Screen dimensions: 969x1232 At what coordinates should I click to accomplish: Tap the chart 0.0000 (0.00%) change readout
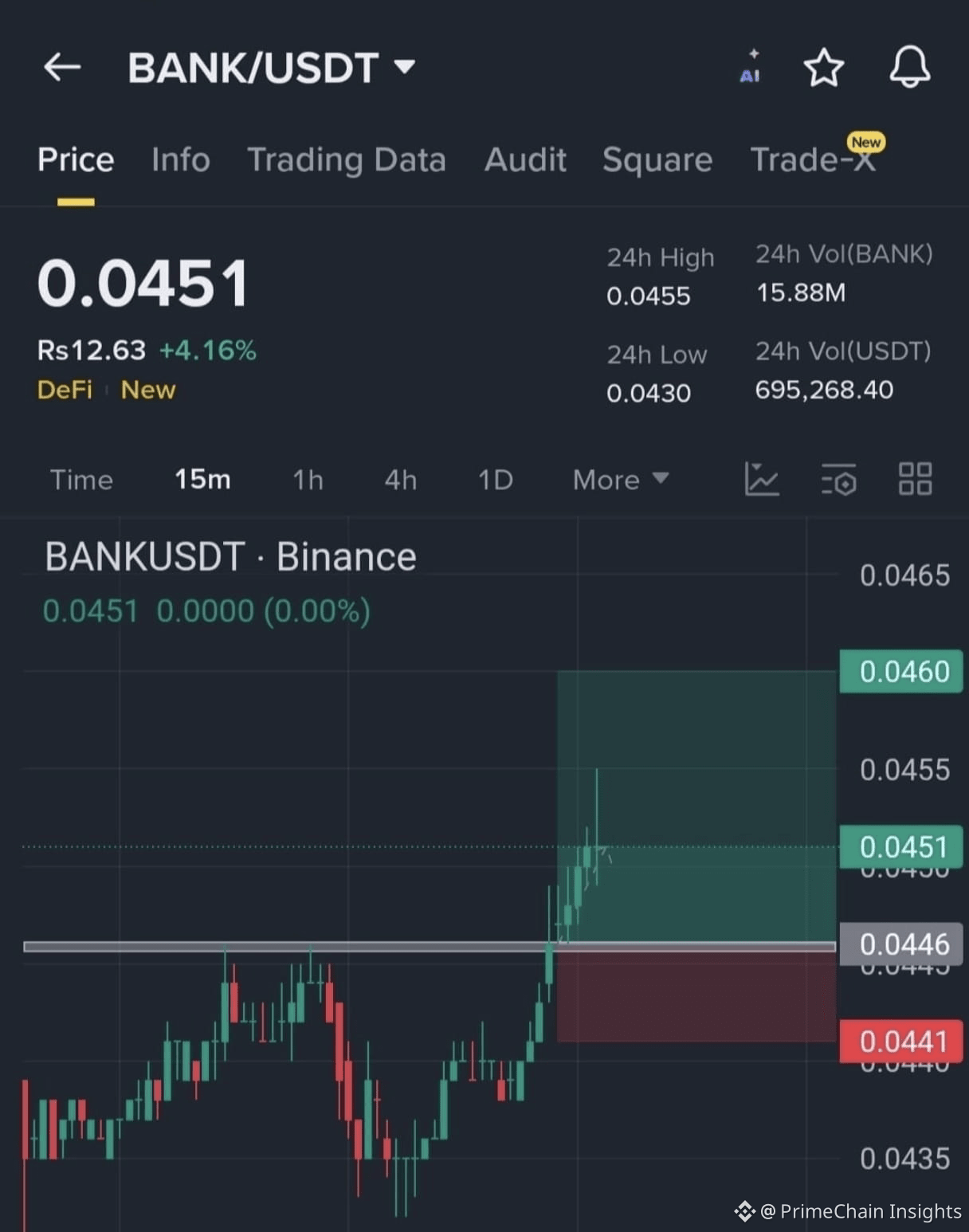(264, 611)
